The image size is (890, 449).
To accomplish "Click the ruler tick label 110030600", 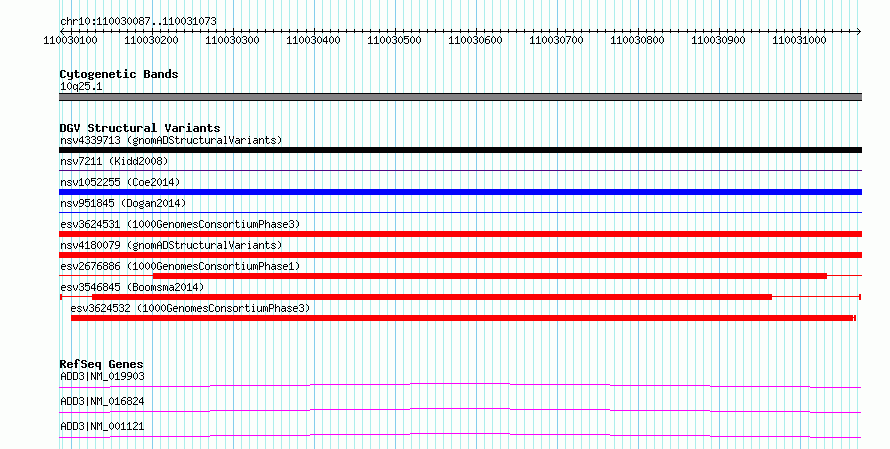I will pos(476,40).
